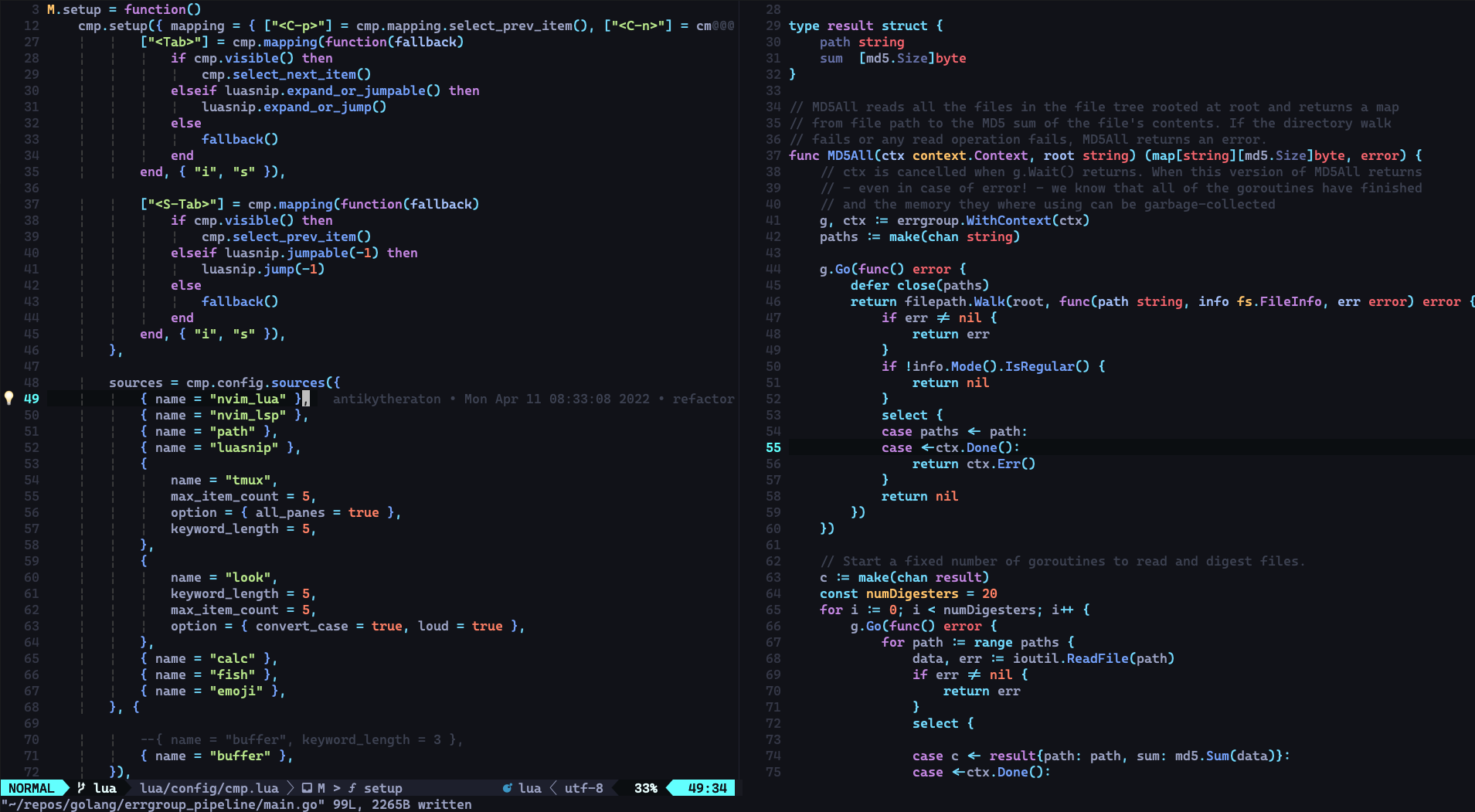The width and height of the screenshot is (1475, 812).
Task: Click the "tmux" source name string
Action: pos(248,480)
